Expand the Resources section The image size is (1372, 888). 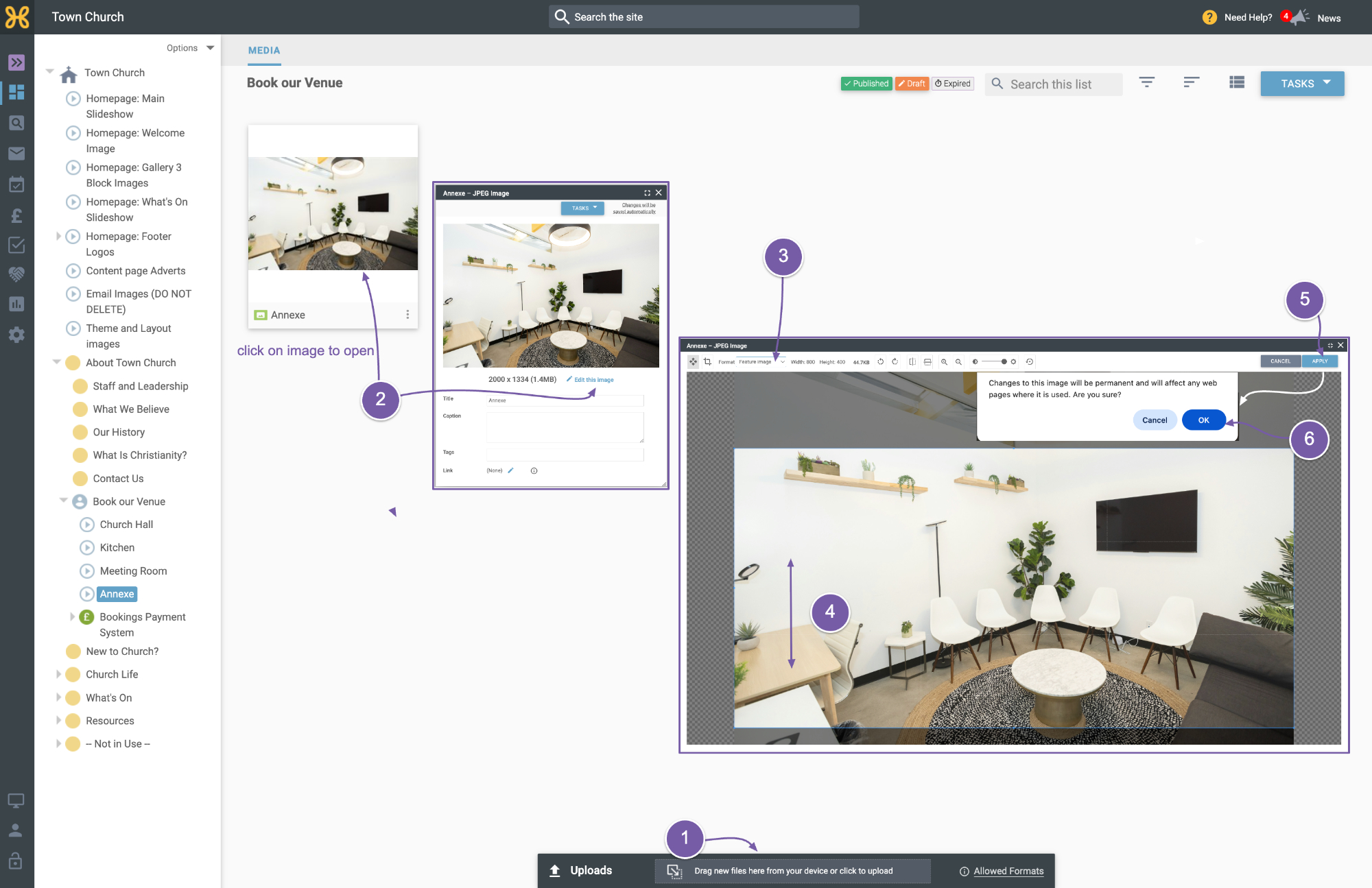pos(58,721)
